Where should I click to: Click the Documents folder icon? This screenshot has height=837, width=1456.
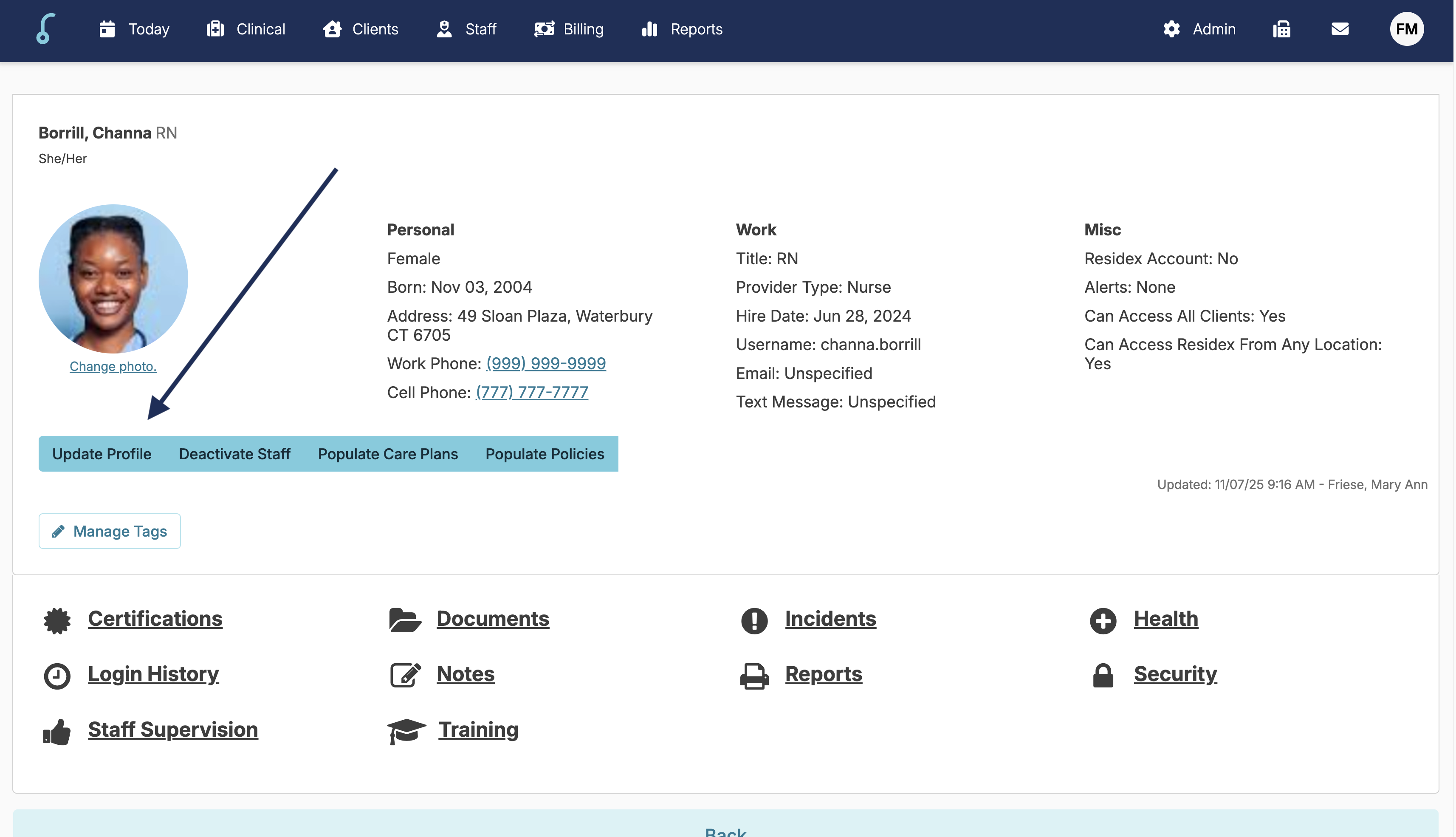[x=404, y=621]
